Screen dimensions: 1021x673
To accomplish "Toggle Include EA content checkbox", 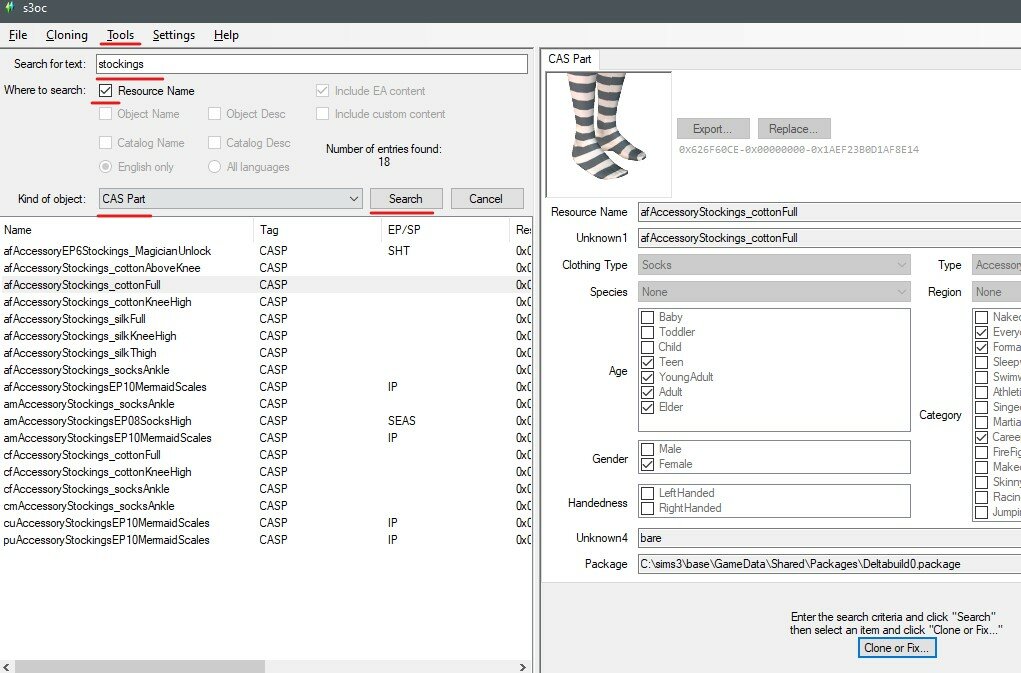I will click(x=322, y=90).
